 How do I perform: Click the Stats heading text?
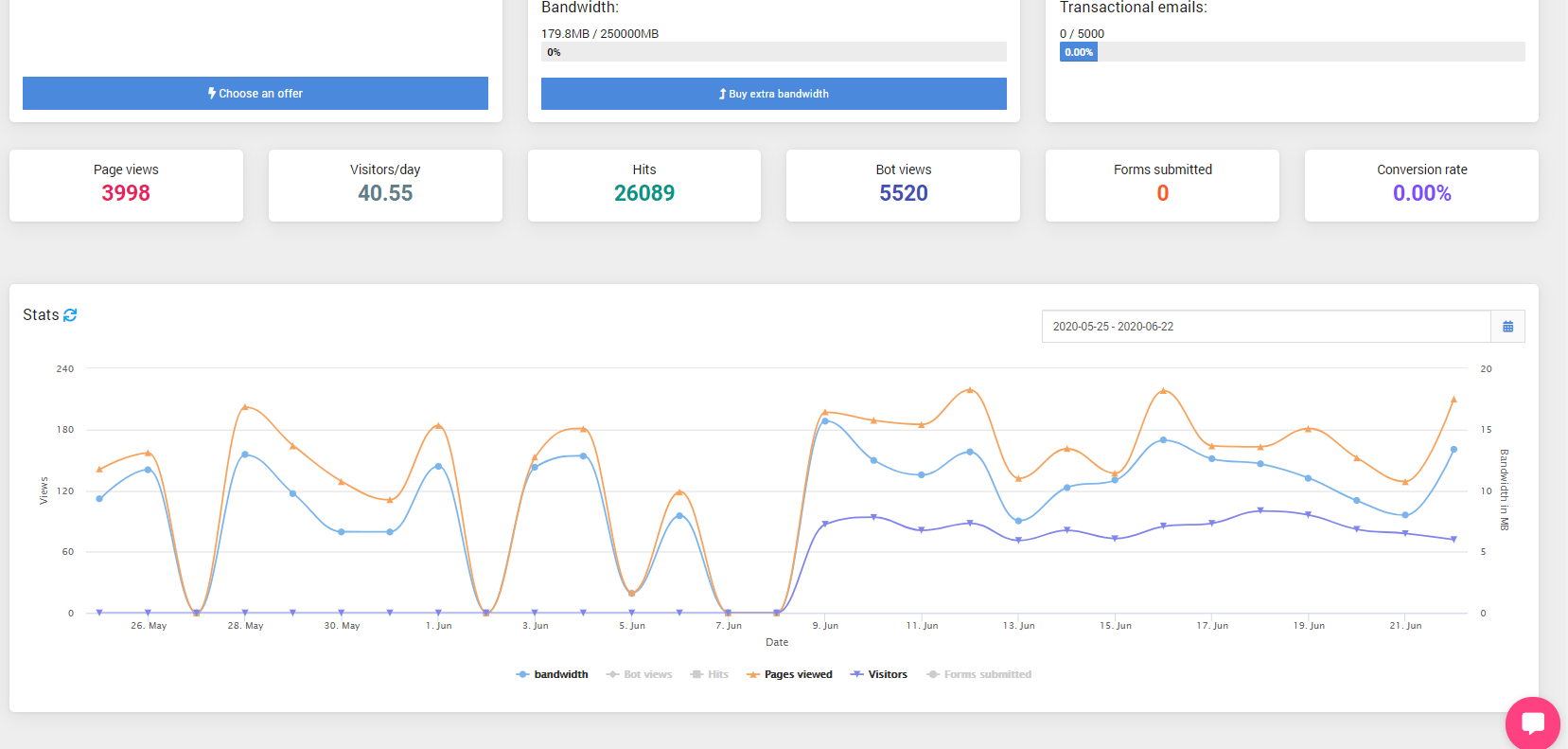pyautogui.click(x=41, y=315)
